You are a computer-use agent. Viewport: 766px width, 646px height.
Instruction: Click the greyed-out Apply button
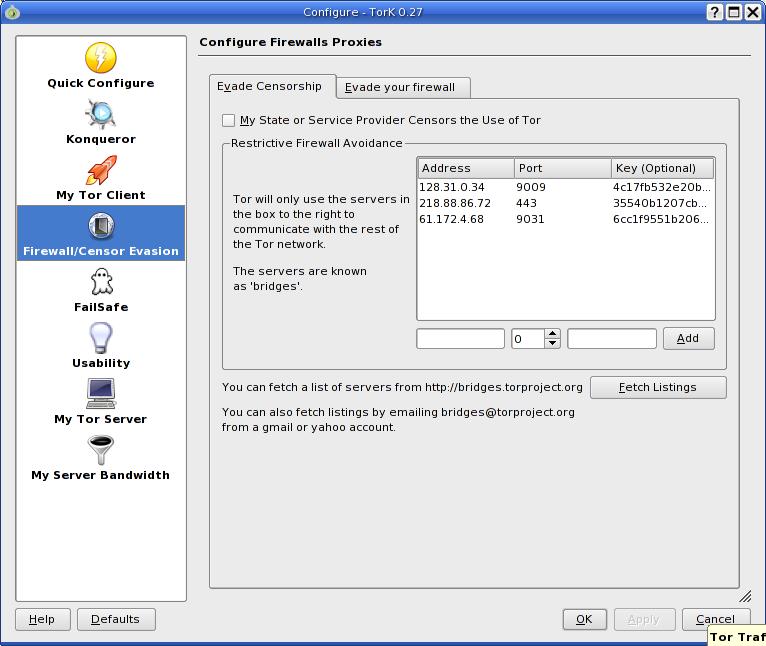644,620
